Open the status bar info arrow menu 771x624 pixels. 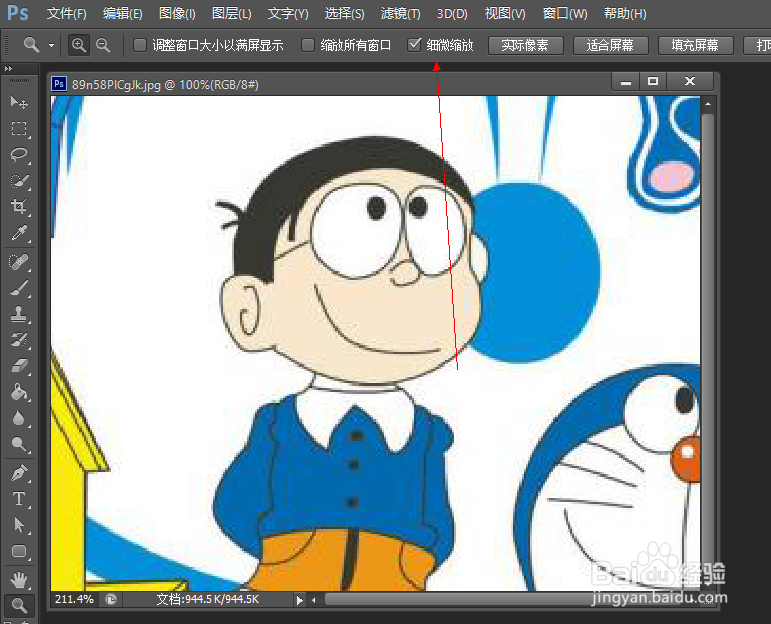coord(299,600)
